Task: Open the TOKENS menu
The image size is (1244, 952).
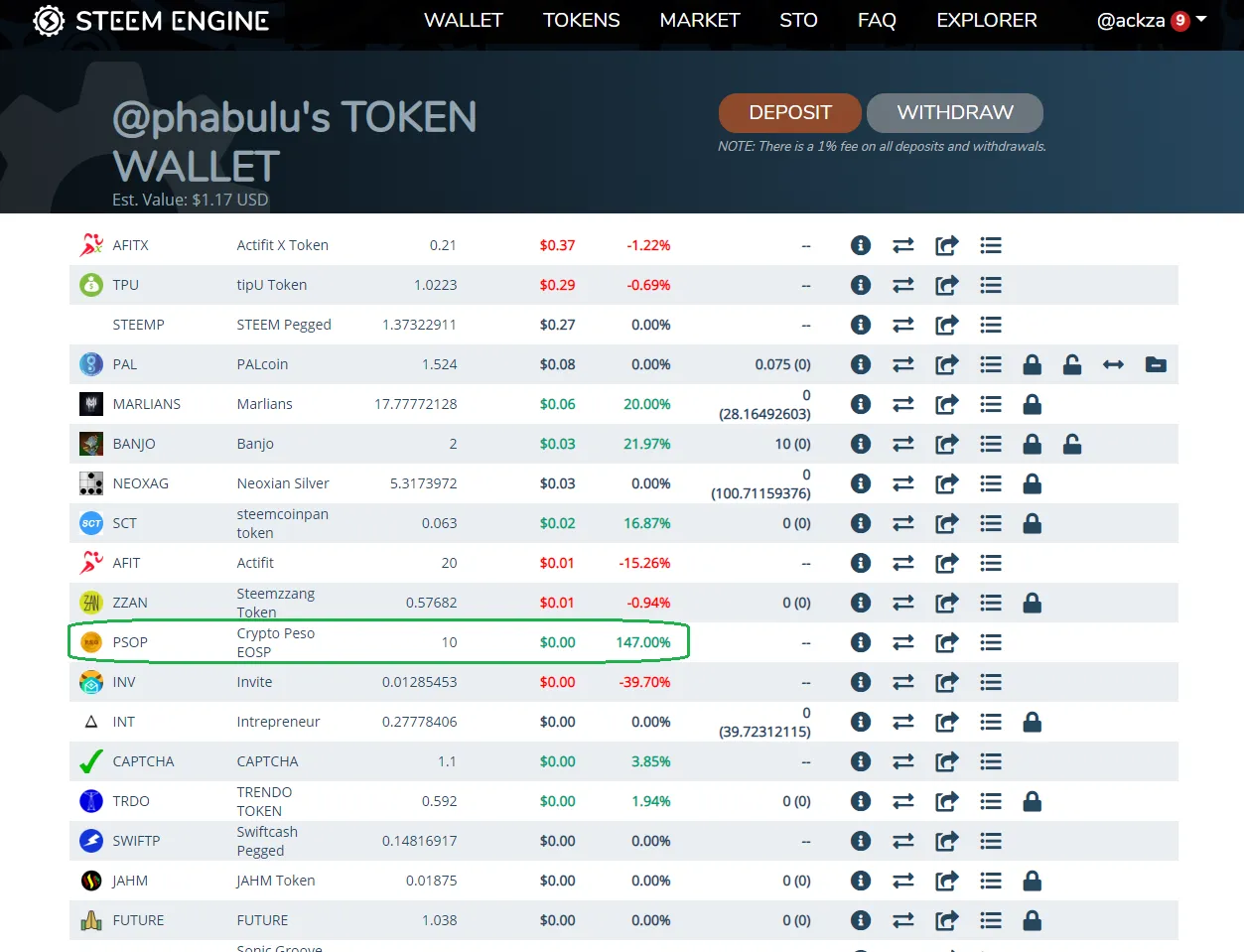Action: point(582,21)
